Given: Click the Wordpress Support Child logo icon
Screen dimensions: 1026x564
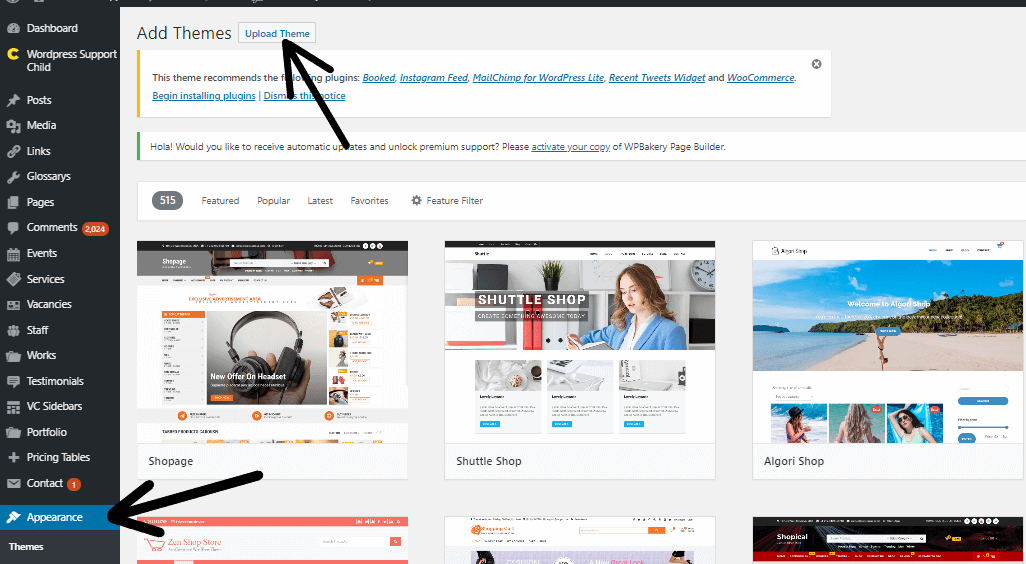Looking at the screenshot, I should [13, 54].
